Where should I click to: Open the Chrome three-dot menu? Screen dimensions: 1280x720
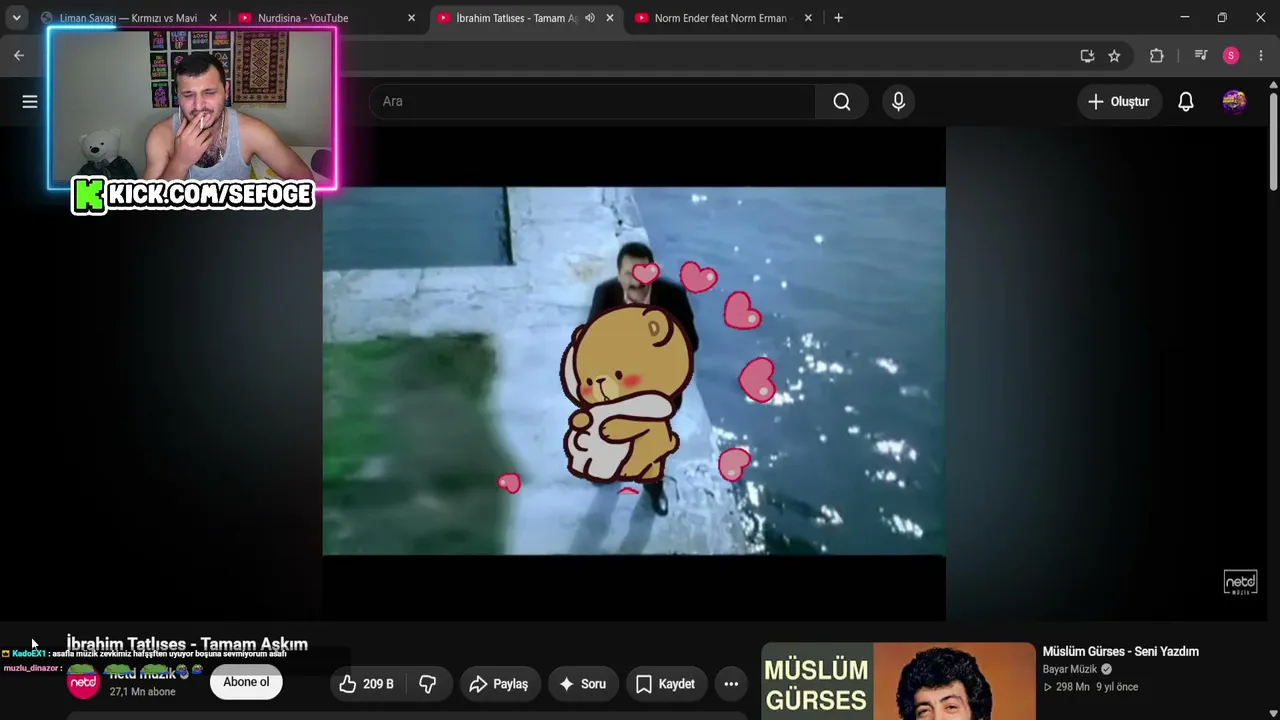click(1261, 56)
